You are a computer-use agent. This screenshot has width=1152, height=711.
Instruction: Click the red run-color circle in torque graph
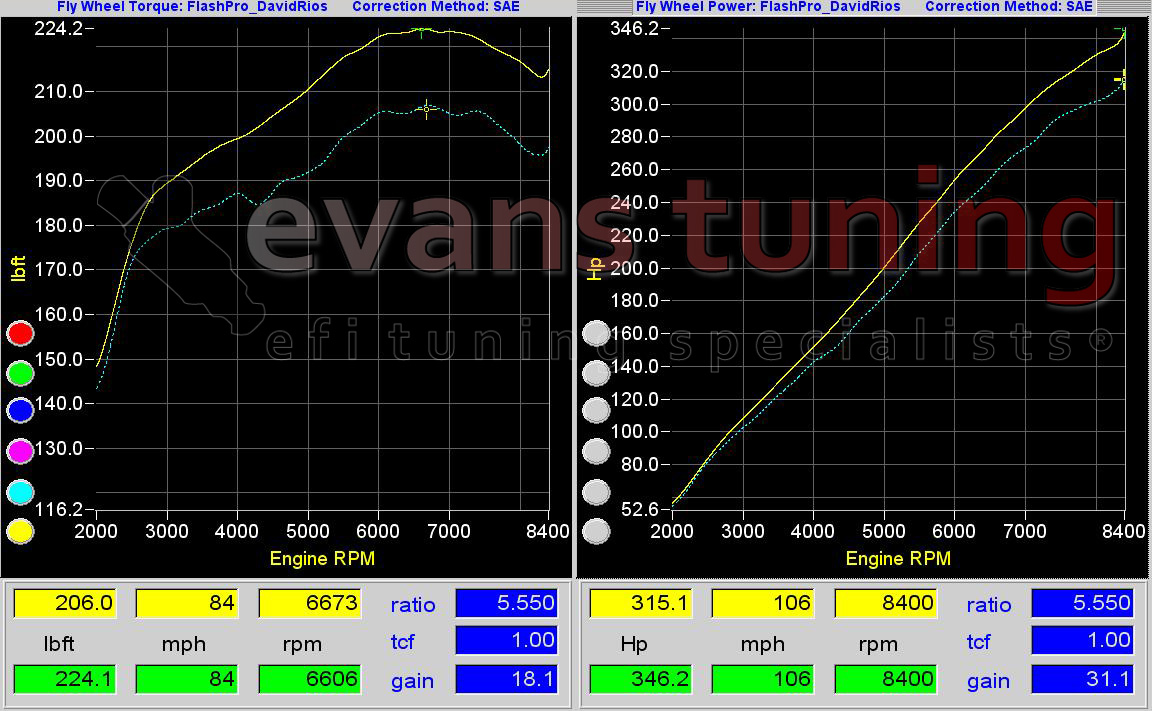[x=20, y=333]
